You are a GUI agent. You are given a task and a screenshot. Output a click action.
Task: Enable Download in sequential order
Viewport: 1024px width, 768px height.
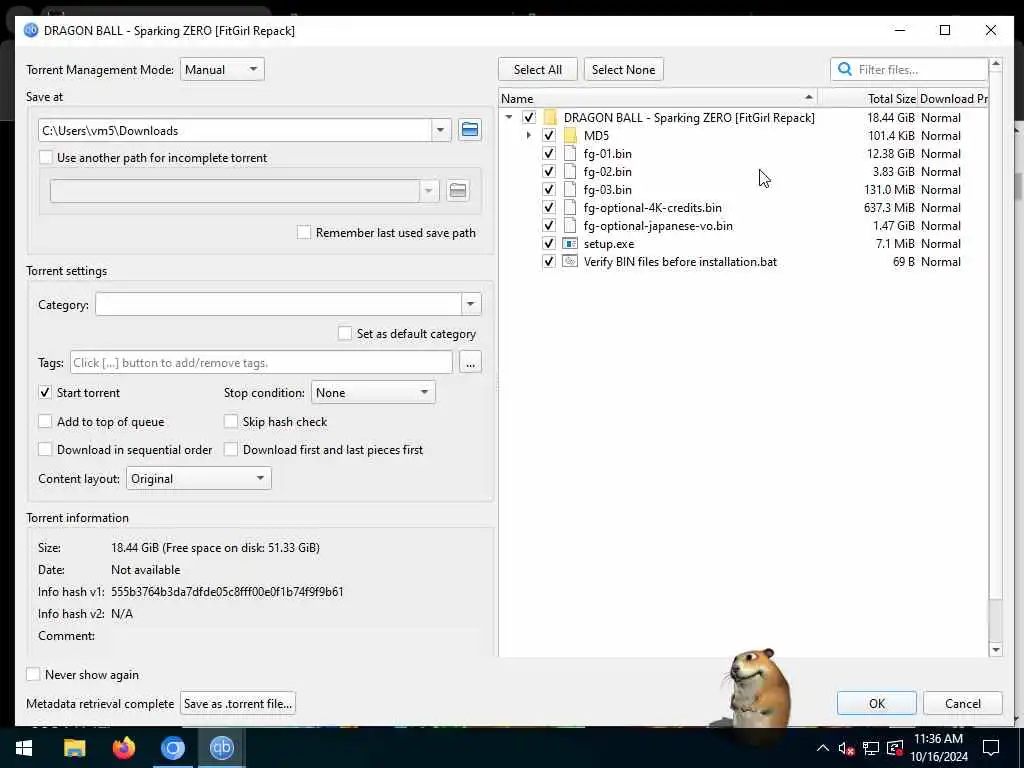[x=45, y=449]
